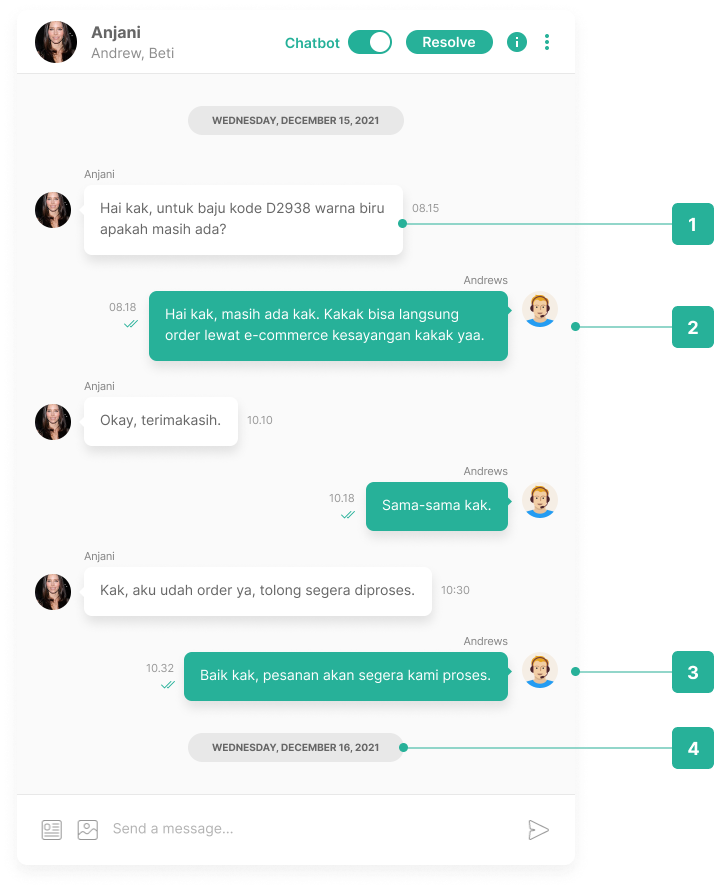Open the three-dot more options menu
Image resolution: width=714 pixels, height=889 pixels.
[x=547, y=43]
